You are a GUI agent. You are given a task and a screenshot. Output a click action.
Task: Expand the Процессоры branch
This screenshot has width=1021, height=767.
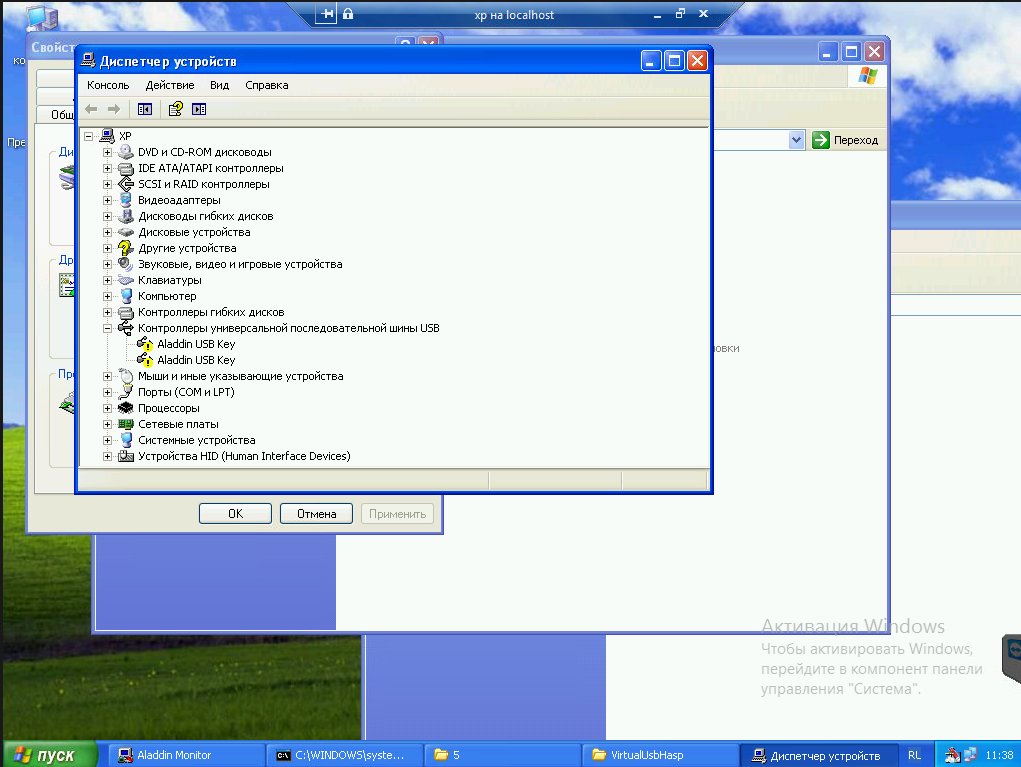click(x=107, y=408)
